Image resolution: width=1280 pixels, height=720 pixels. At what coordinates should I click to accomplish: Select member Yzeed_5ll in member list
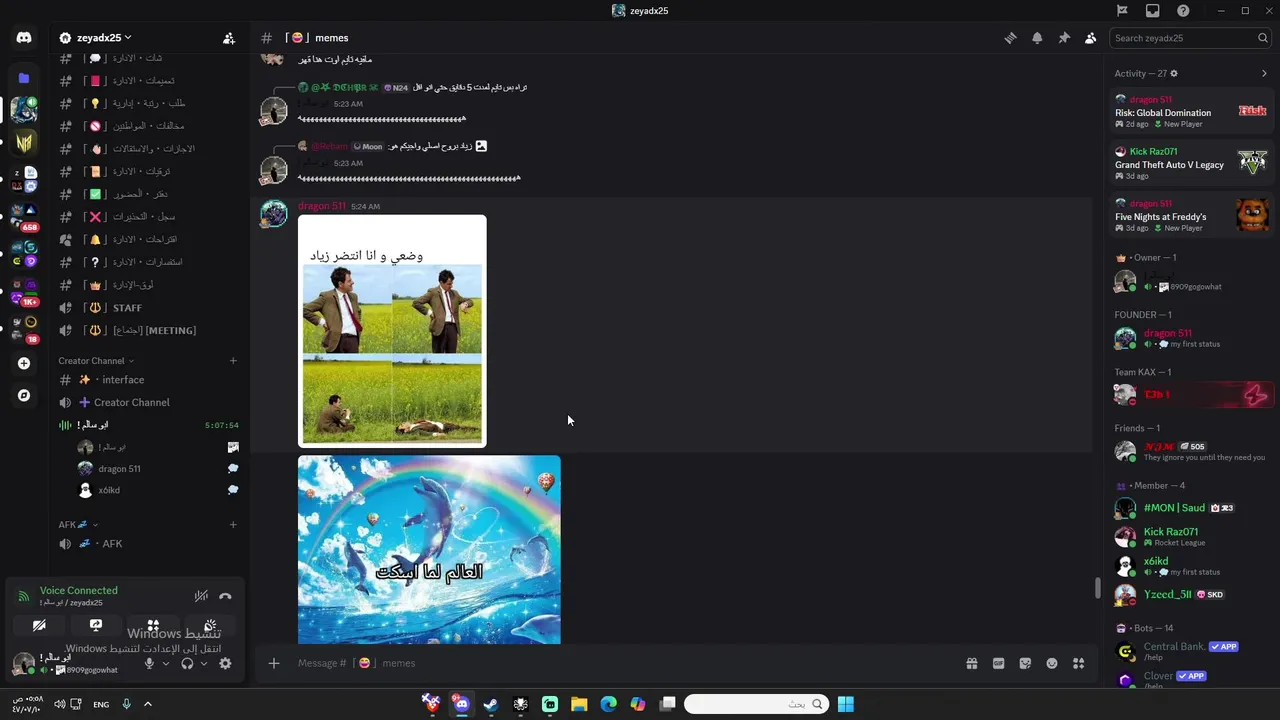[1192, 594]
